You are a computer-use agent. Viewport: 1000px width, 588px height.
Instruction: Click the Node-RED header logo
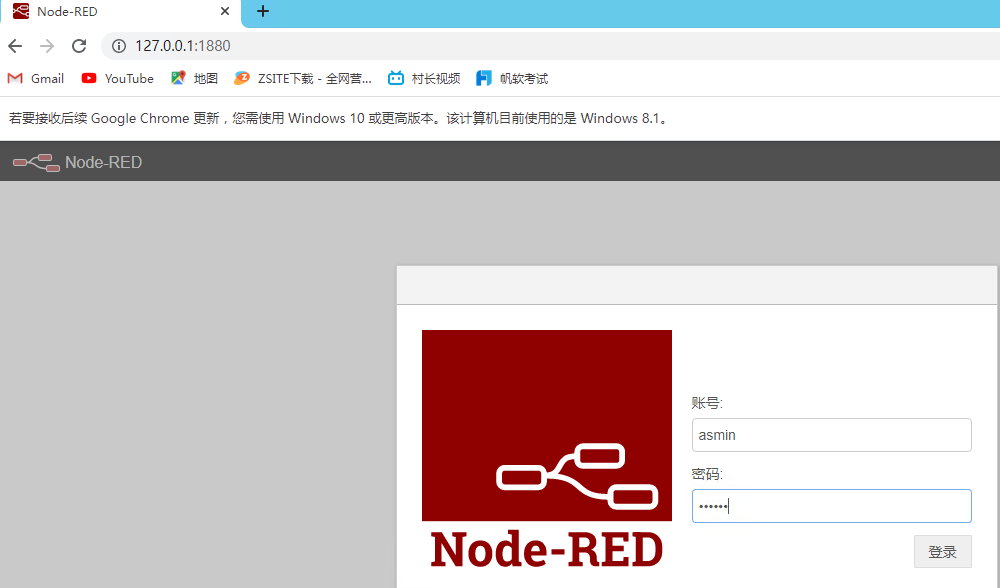pos(36,163)
